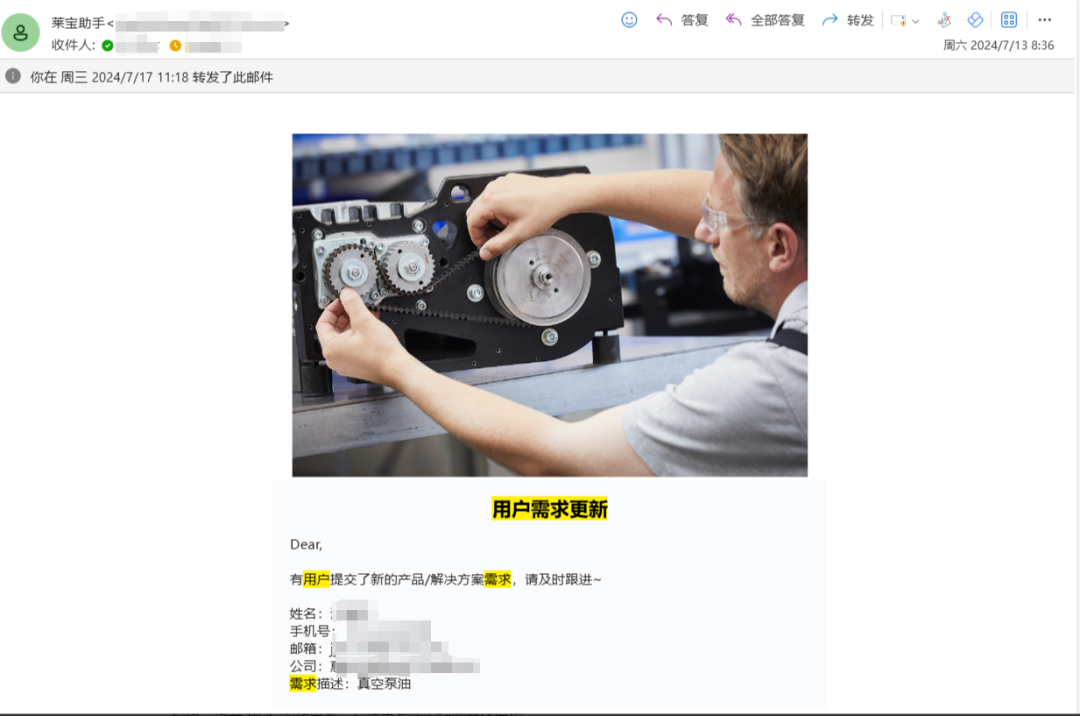
Task: Click the forwarded notice banner text
Action: [150, 75]
